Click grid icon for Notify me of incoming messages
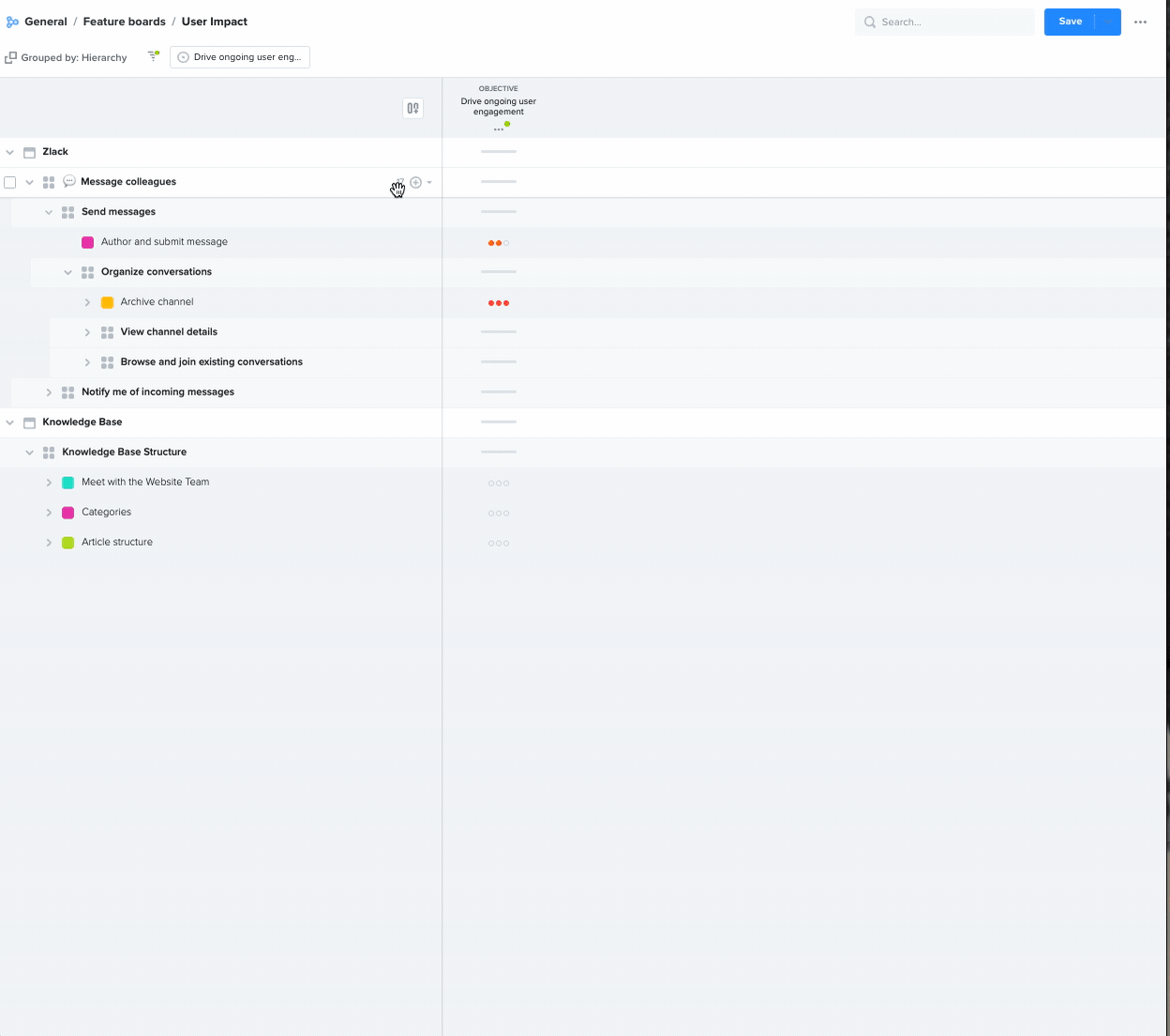This screenshot has height=1036, width=1170. 67,392
